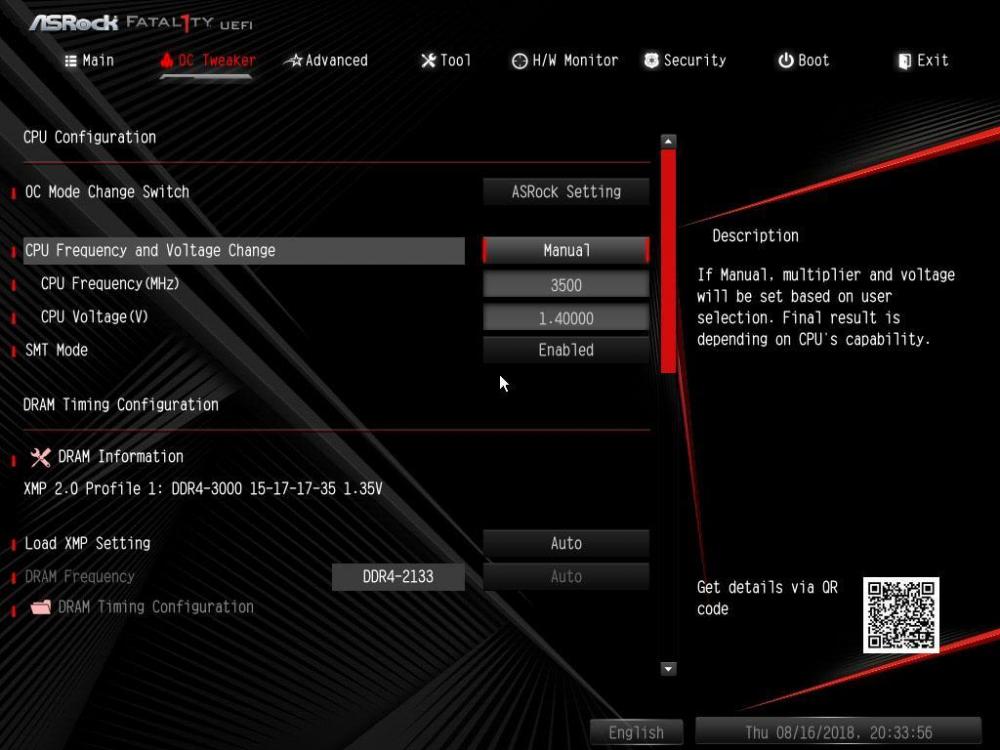Click the wrench icon for the Tool menu
Viewport: 1000px width, 750px height.
tap(428, 60)
